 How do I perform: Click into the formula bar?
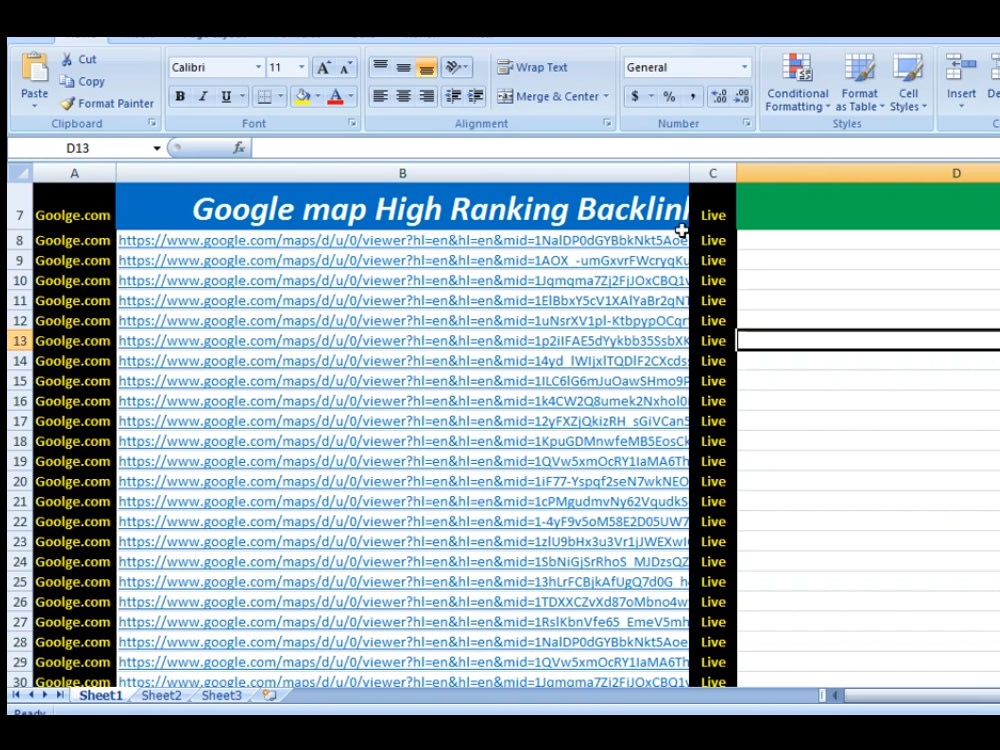tap(625, 148)
